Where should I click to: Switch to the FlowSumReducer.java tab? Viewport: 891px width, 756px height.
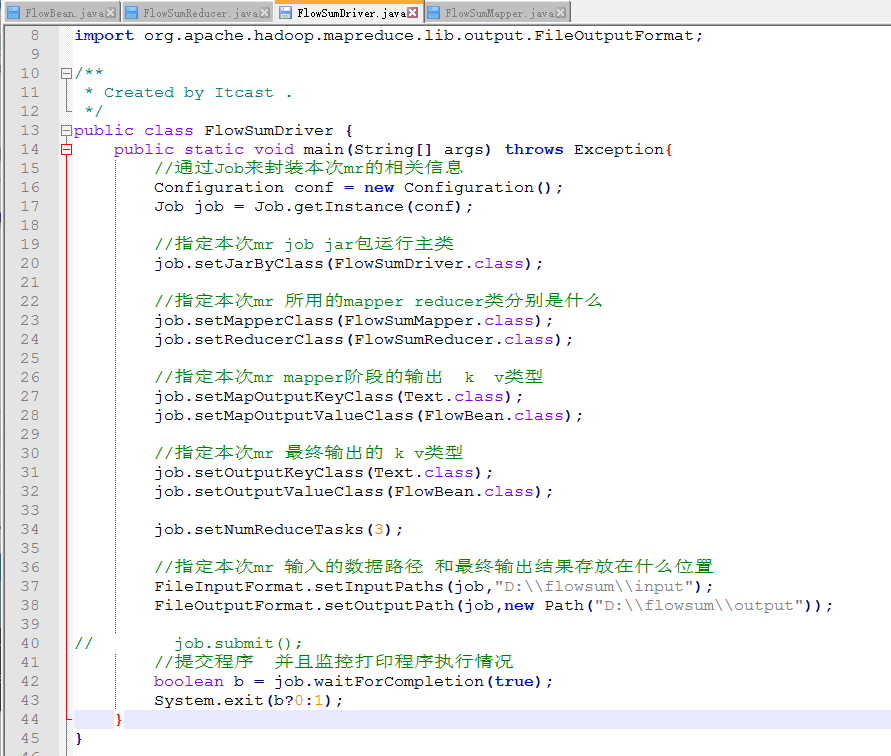197,13
